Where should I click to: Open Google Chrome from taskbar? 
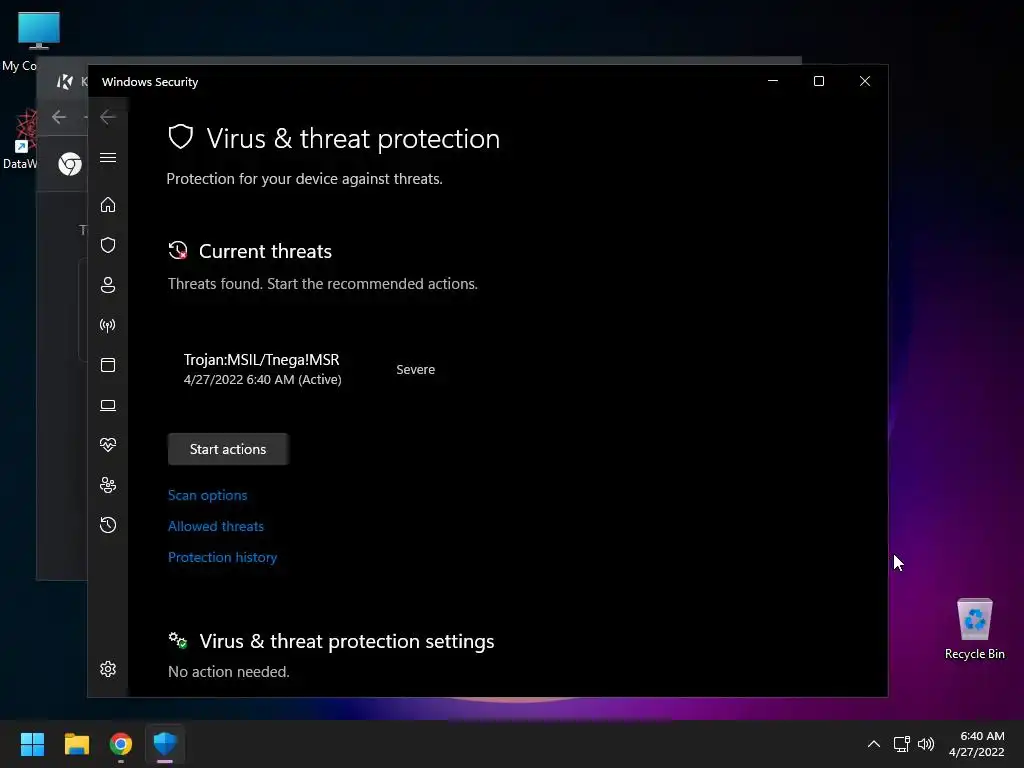[121, 744]
